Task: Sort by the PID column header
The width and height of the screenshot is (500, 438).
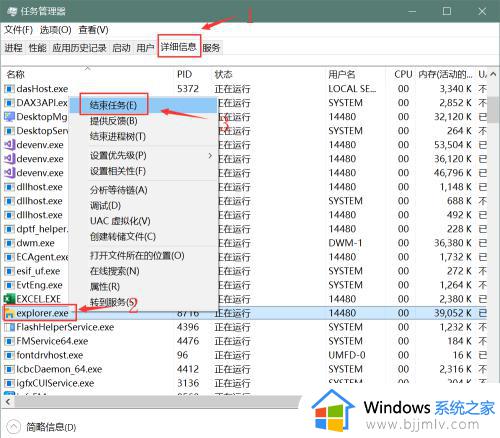Action: [192, 74]
